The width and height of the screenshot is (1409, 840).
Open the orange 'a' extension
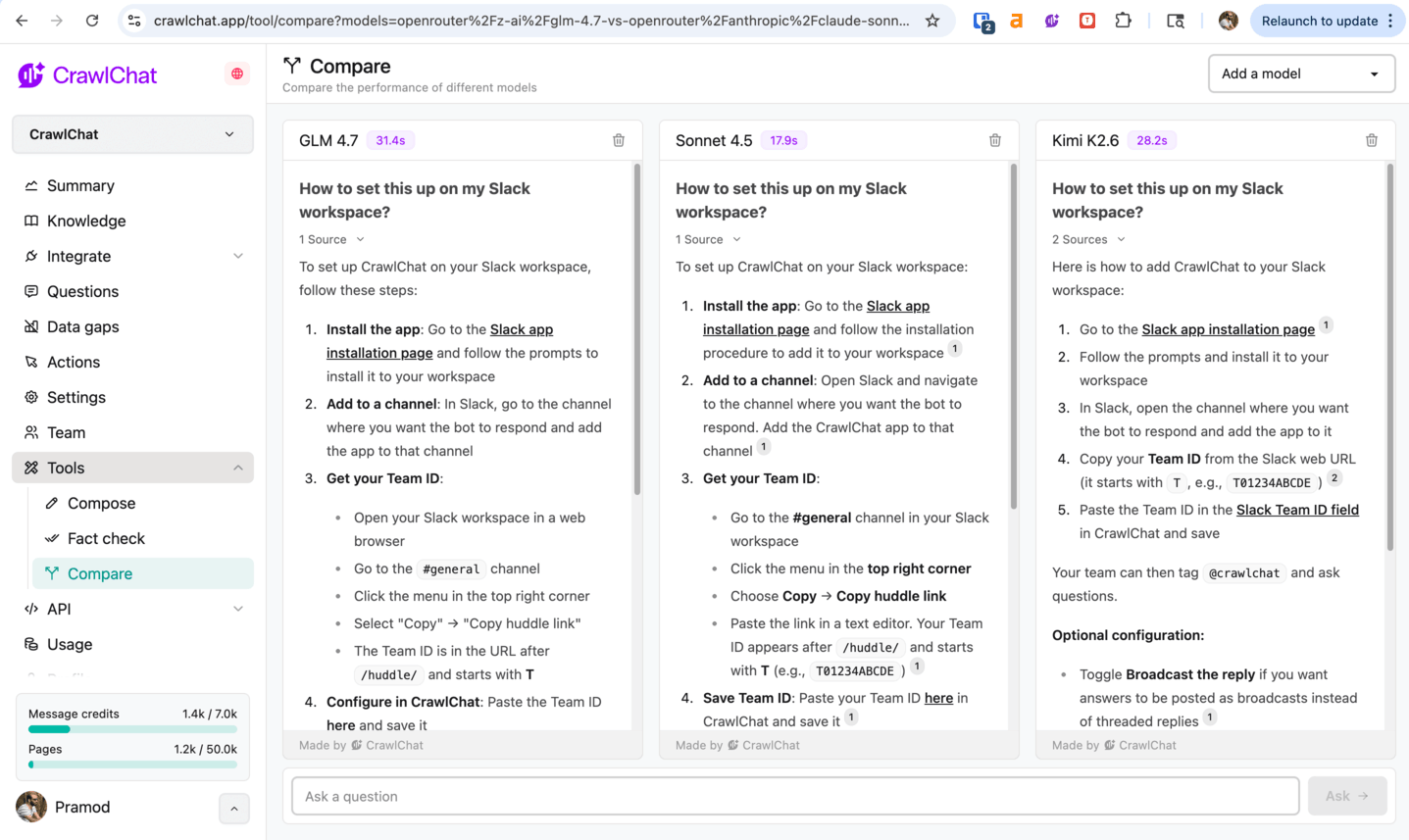(x=1017, y=21)
